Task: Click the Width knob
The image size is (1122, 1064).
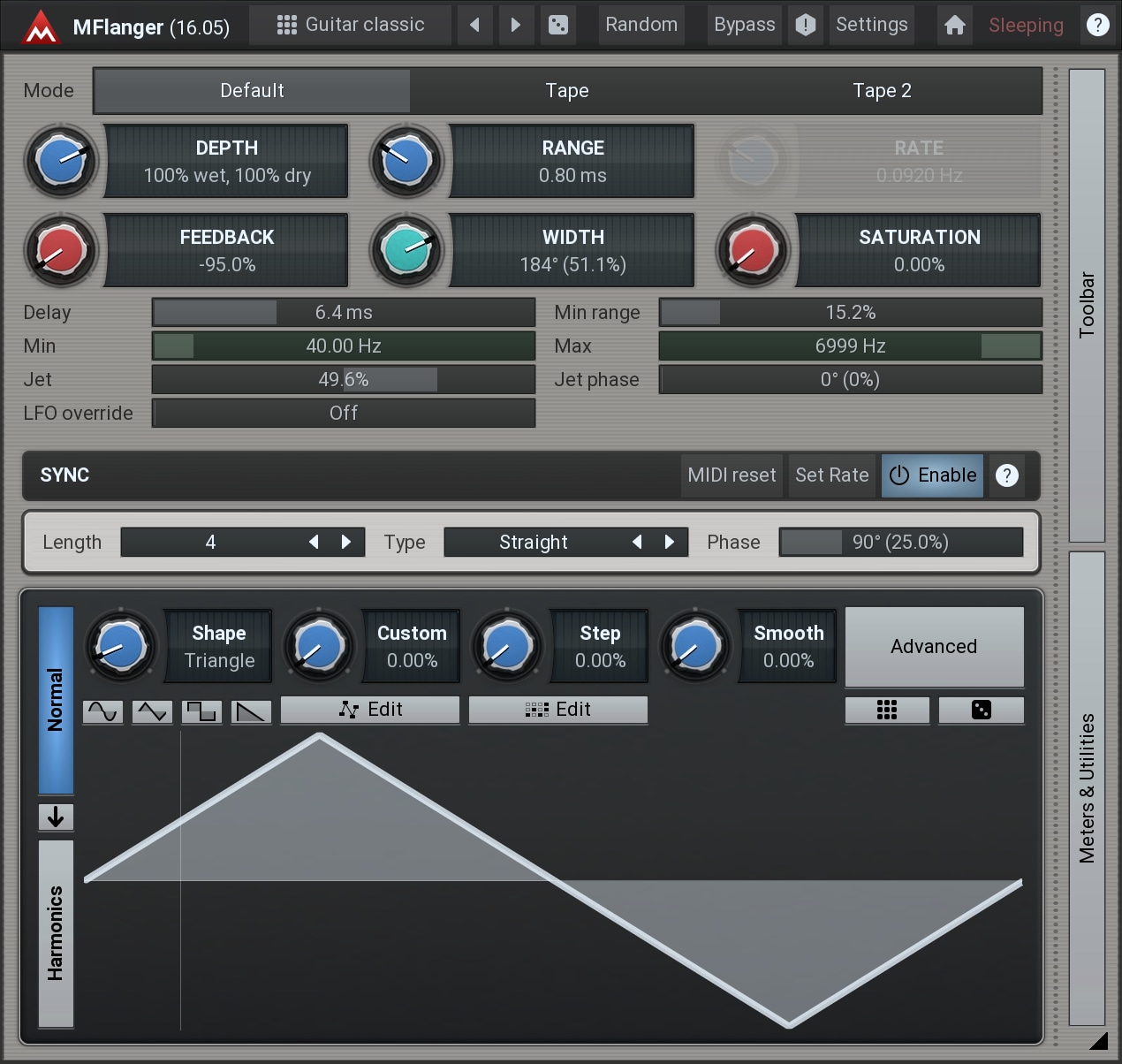Action: point(406,250)
